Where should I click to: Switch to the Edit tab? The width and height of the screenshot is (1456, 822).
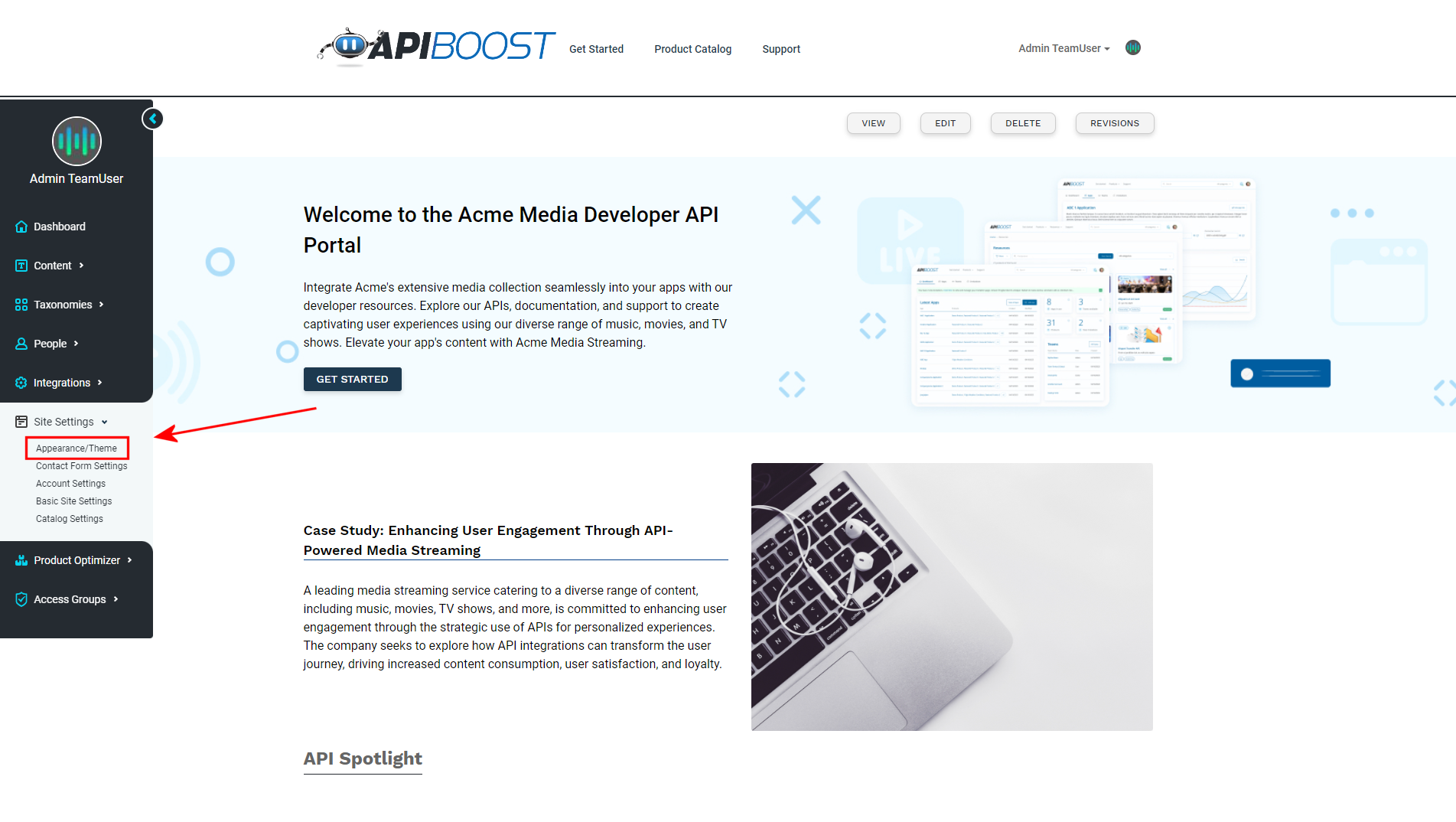(x=946, y=123)
